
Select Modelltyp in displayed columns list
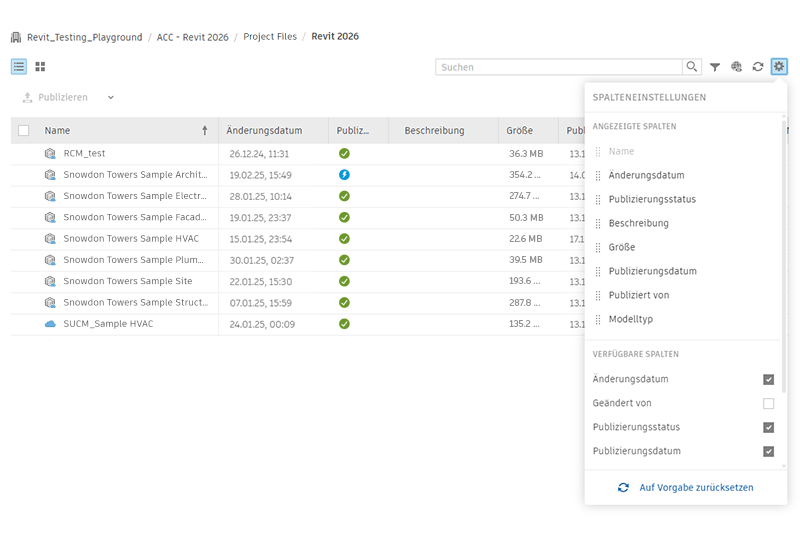point(631,319)
